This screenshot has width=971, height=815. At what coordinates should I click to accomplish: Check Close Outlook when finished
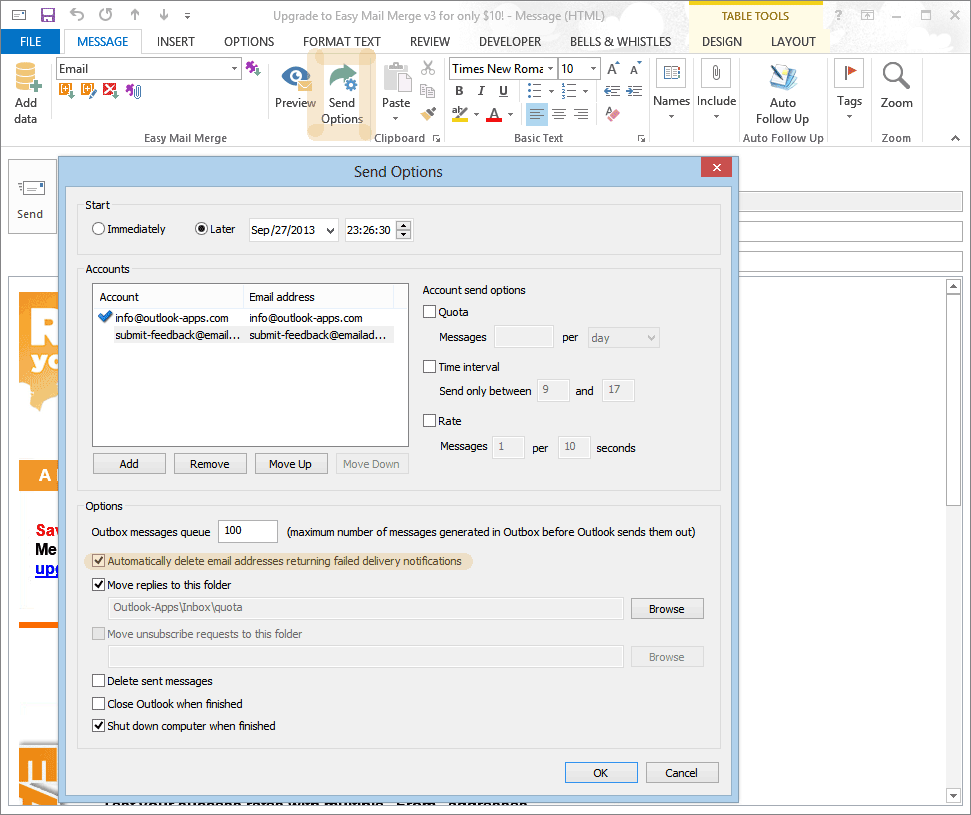coord(98,704)
